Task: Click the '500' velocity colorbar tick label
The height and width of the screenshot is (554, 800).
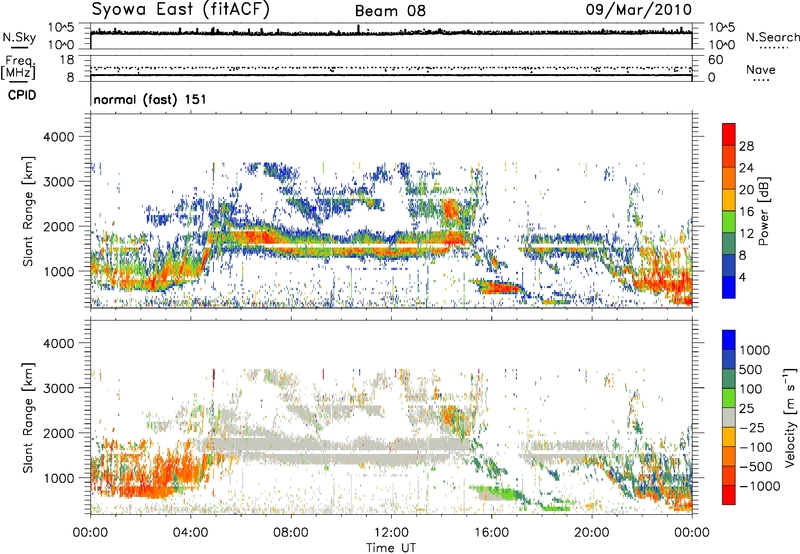Action: 751,370
